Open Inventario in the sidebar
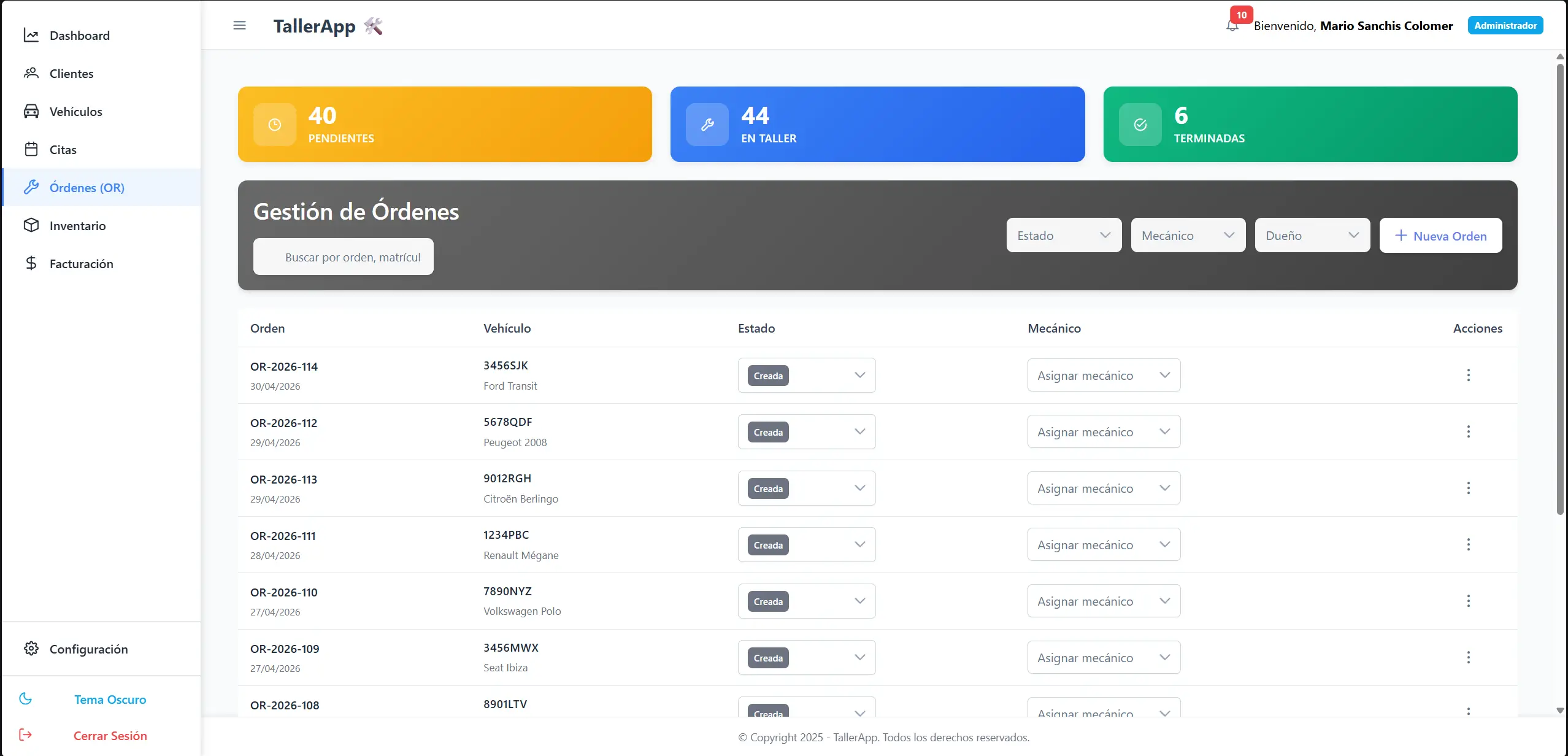Image resolution: width=1568 pixels, height=756 pixels. (x=101, y=225)
